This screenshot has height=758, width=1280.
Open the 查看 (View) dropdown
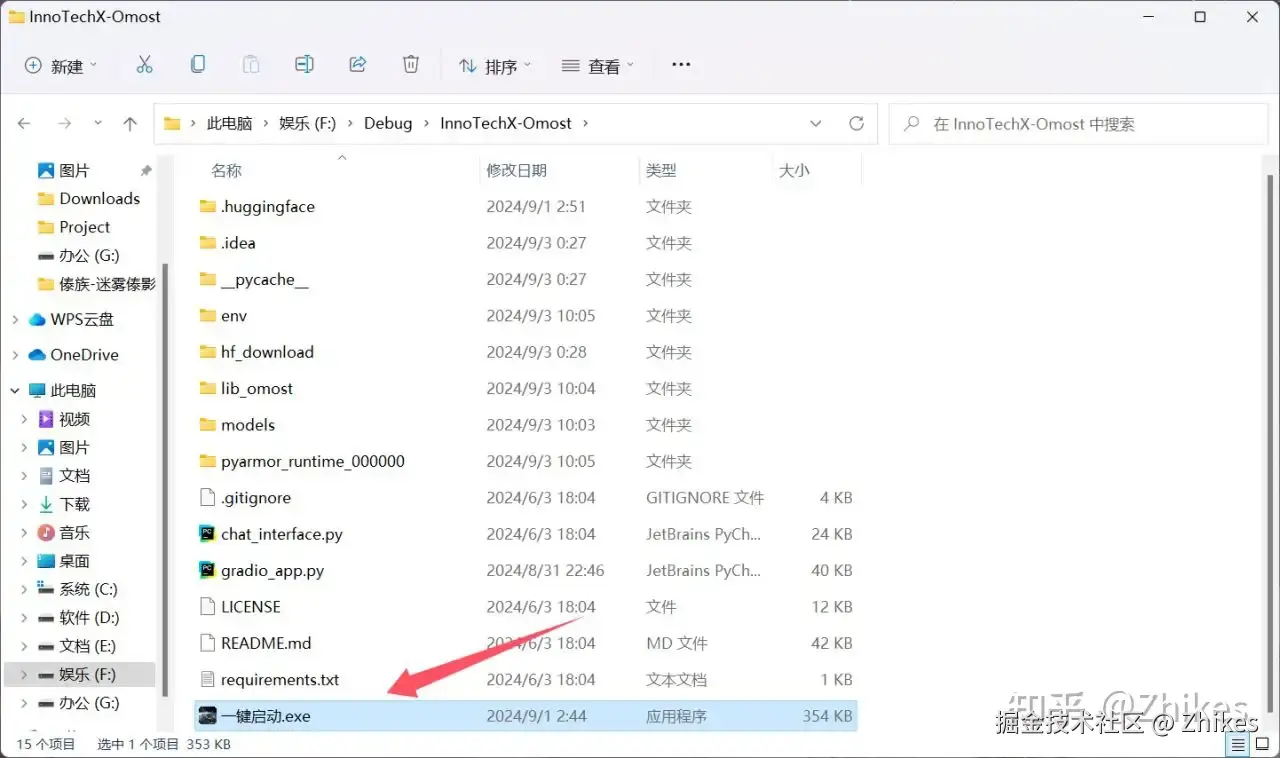[598, 66]
